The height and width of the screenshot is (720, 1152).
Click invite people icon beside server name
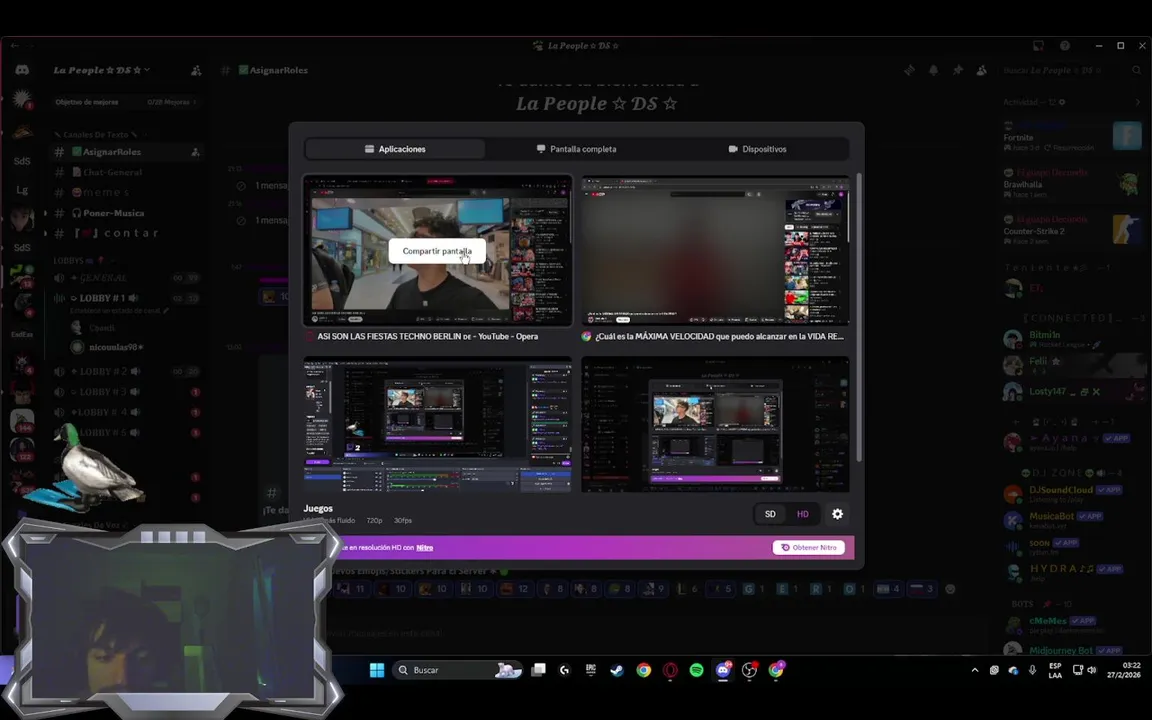tap(196, 71)
